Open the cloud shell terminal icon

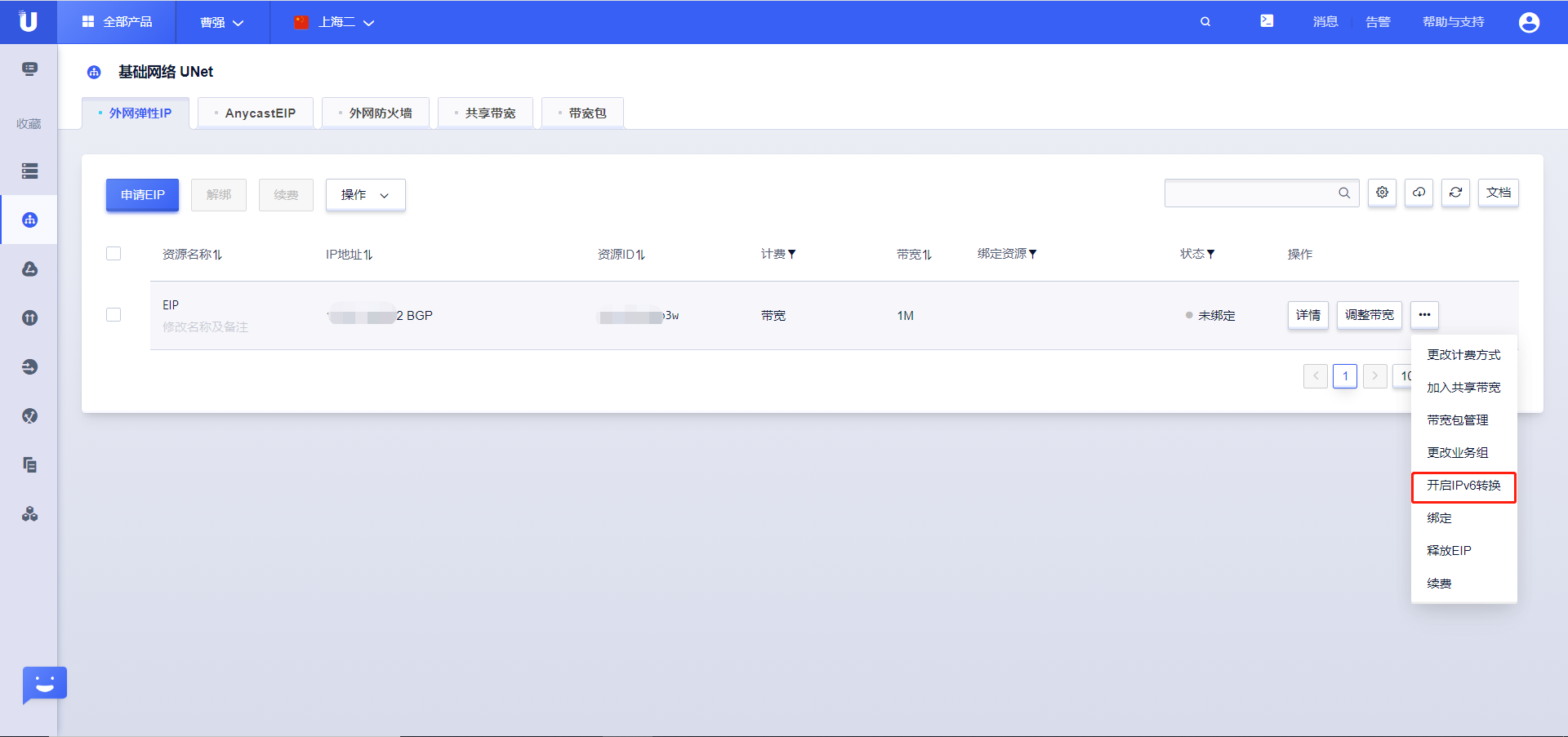click(1267, 21)
